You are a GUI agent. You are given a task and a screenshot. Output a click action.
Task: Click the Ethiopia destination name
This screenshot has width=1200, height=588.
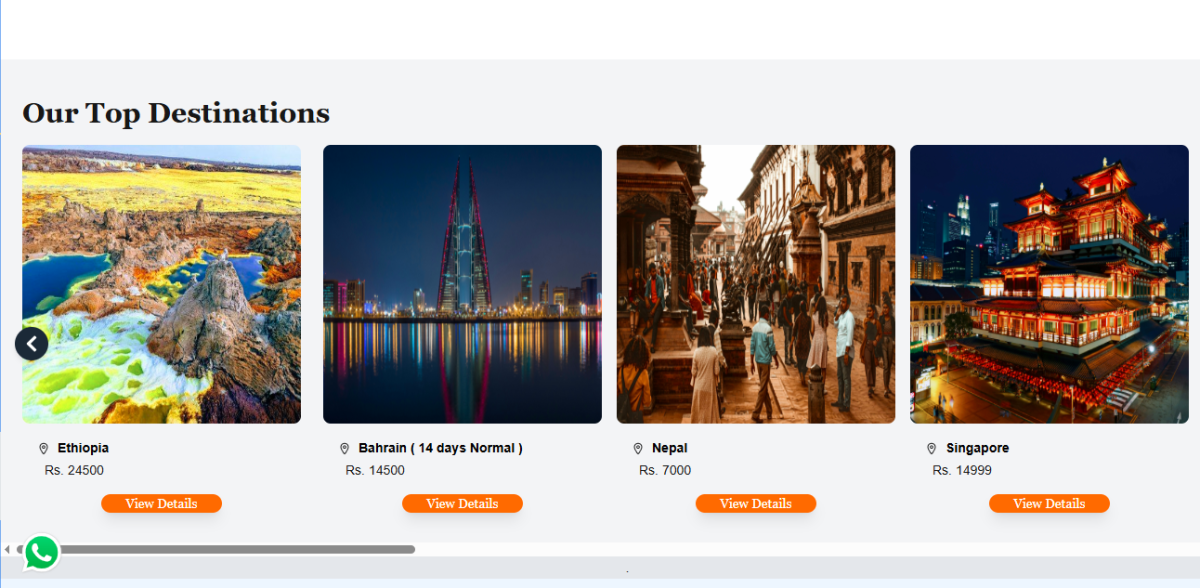pyautogui.click(x=83, y=448)
